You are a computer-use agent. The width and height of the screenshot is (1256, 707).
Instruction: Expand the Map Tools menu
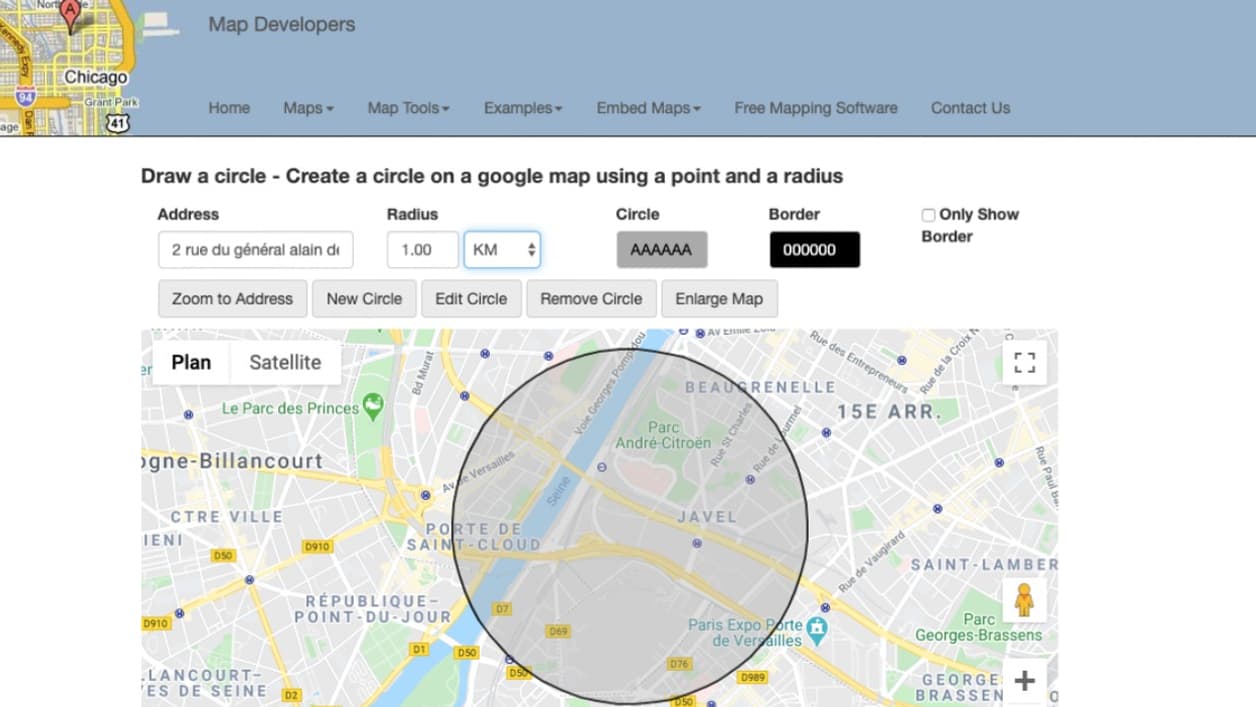(408, 108)
